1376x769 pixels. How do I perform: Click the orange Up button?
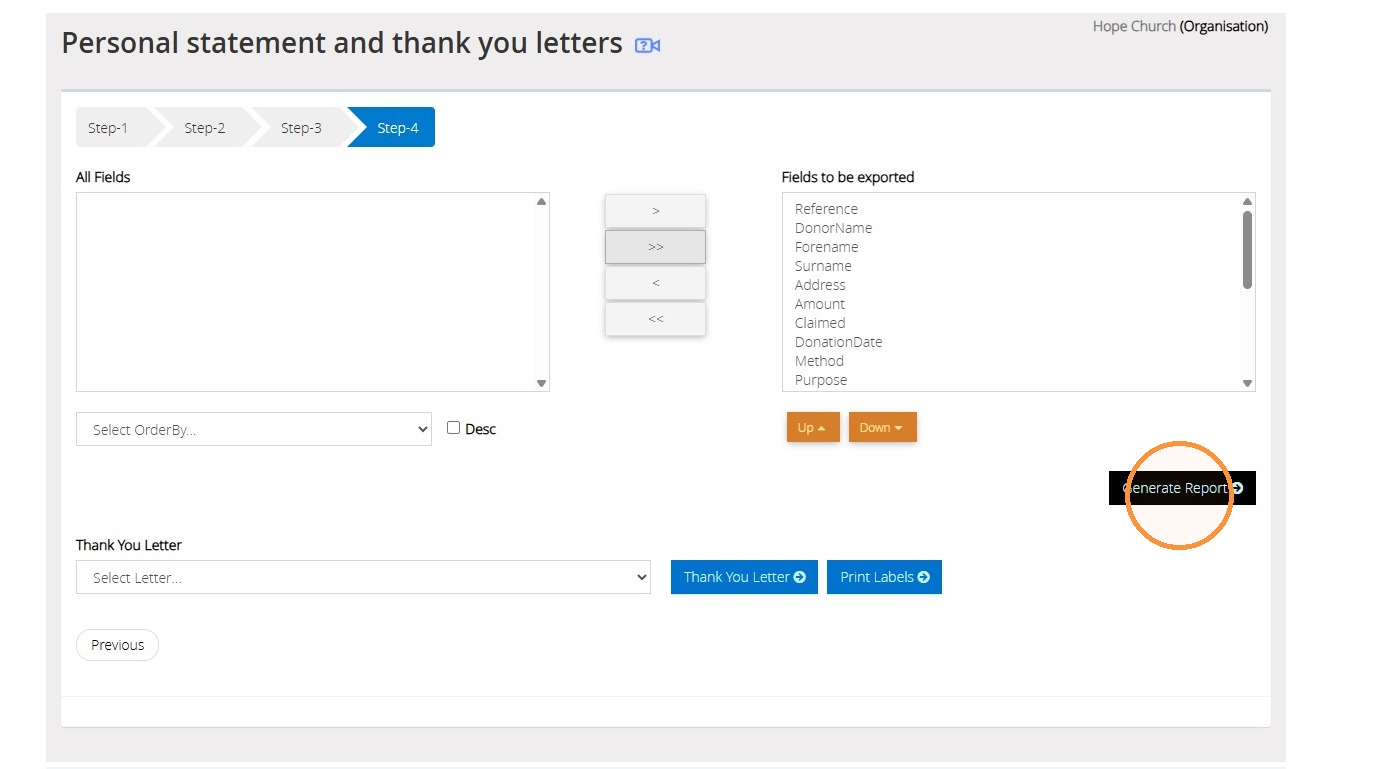tap(812, 427)
